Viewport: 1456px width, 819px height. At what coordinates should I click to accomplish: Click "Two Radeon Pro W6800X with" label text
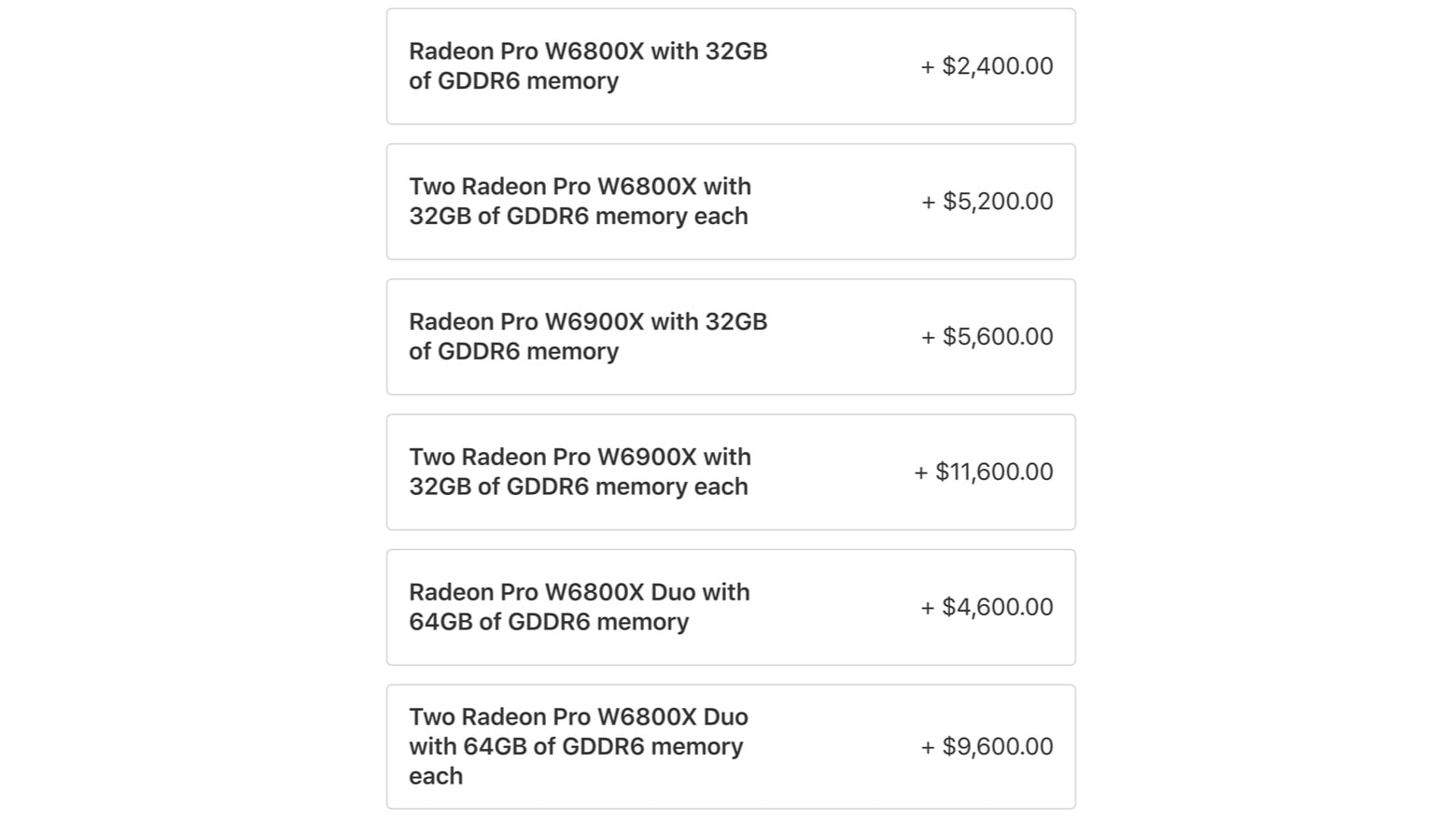point(580,187)
